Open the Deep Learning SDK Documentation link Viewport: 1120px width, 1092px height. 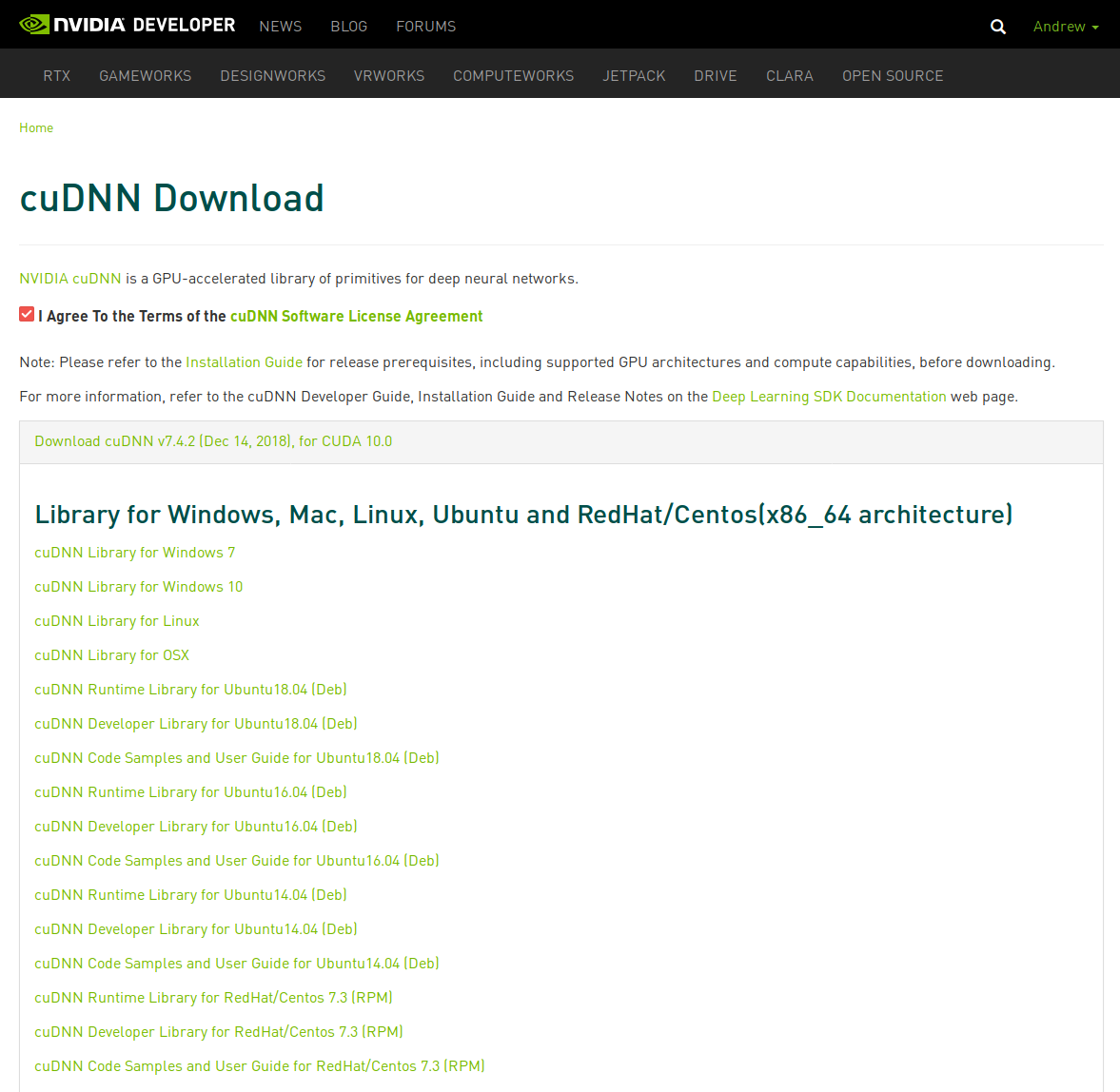tap(829, 397)
